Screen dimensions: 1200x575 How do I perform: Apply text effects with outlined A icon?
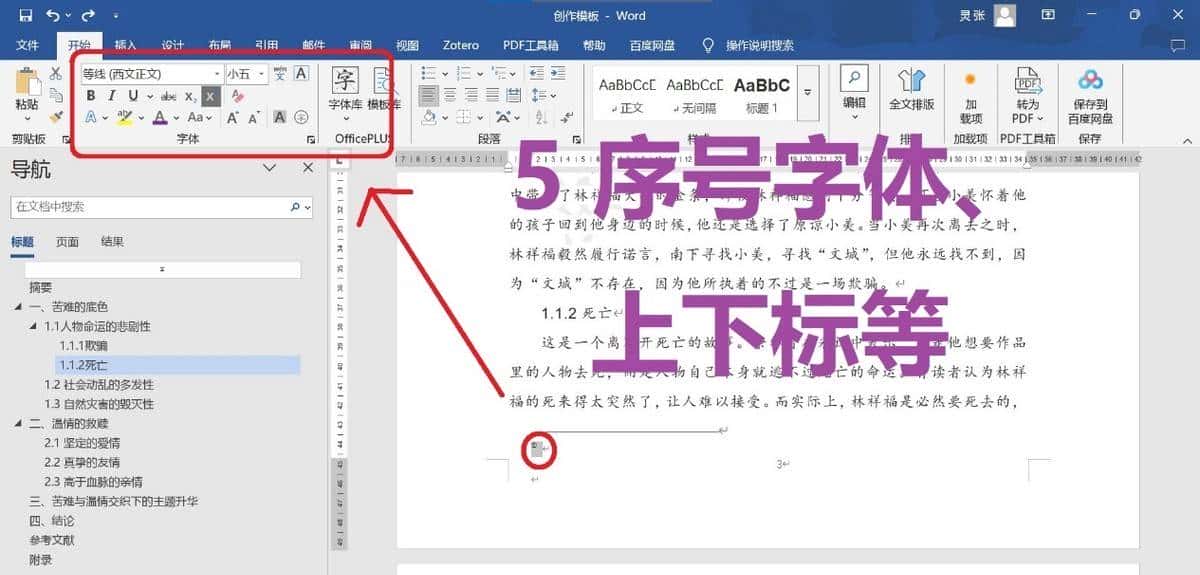[x=91, y=118]
